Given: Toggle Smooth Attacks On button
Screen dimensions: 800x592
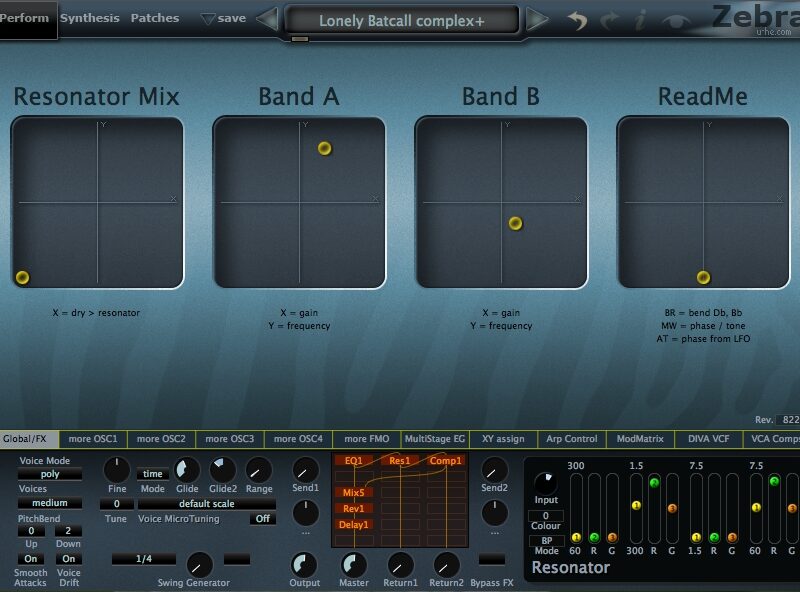Looking at the screenshot, I should pyautogui.click(x=30, y=559).
